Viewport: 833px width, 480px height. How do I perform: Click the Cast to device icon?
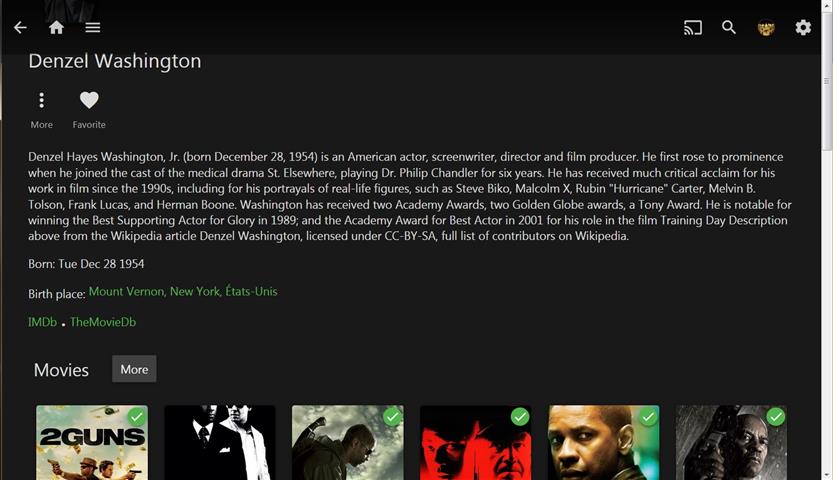click(x=693, y=28)
